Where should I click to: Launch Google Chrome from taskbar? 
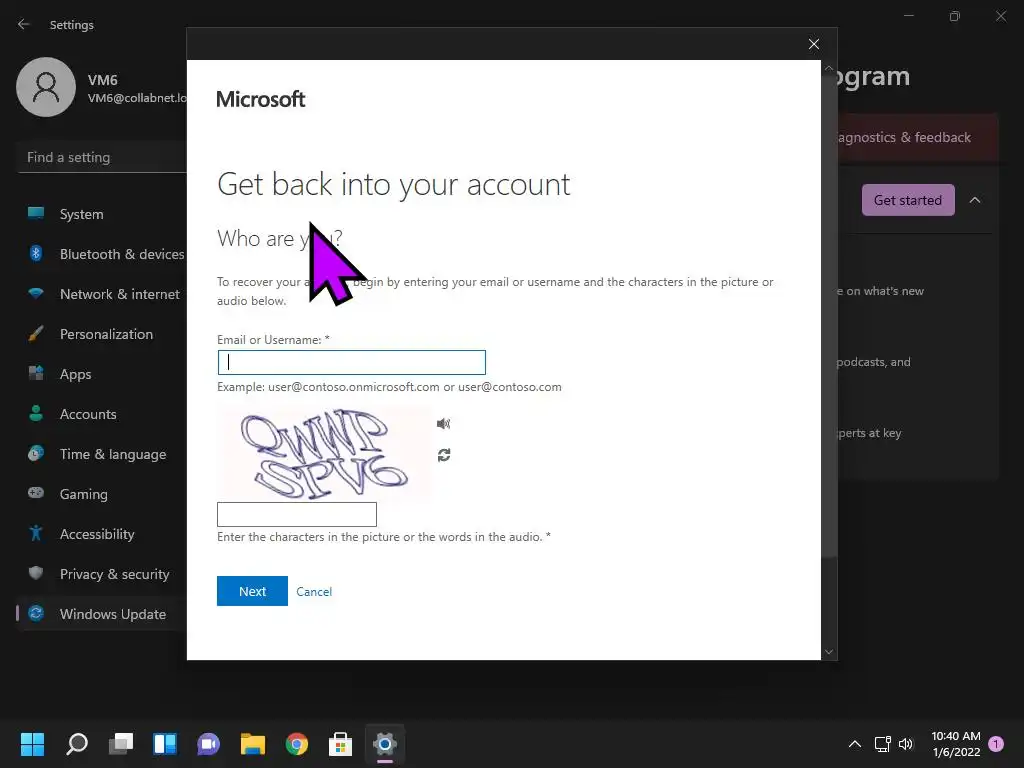(x=296, y=743)
